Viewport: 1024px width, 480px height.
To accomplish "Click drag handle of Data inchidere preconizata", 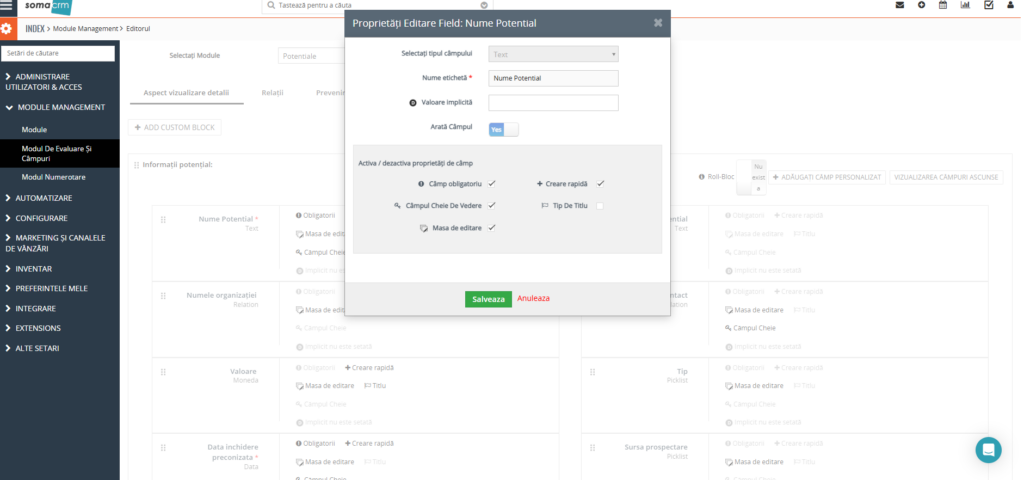I will coord(163,448).
